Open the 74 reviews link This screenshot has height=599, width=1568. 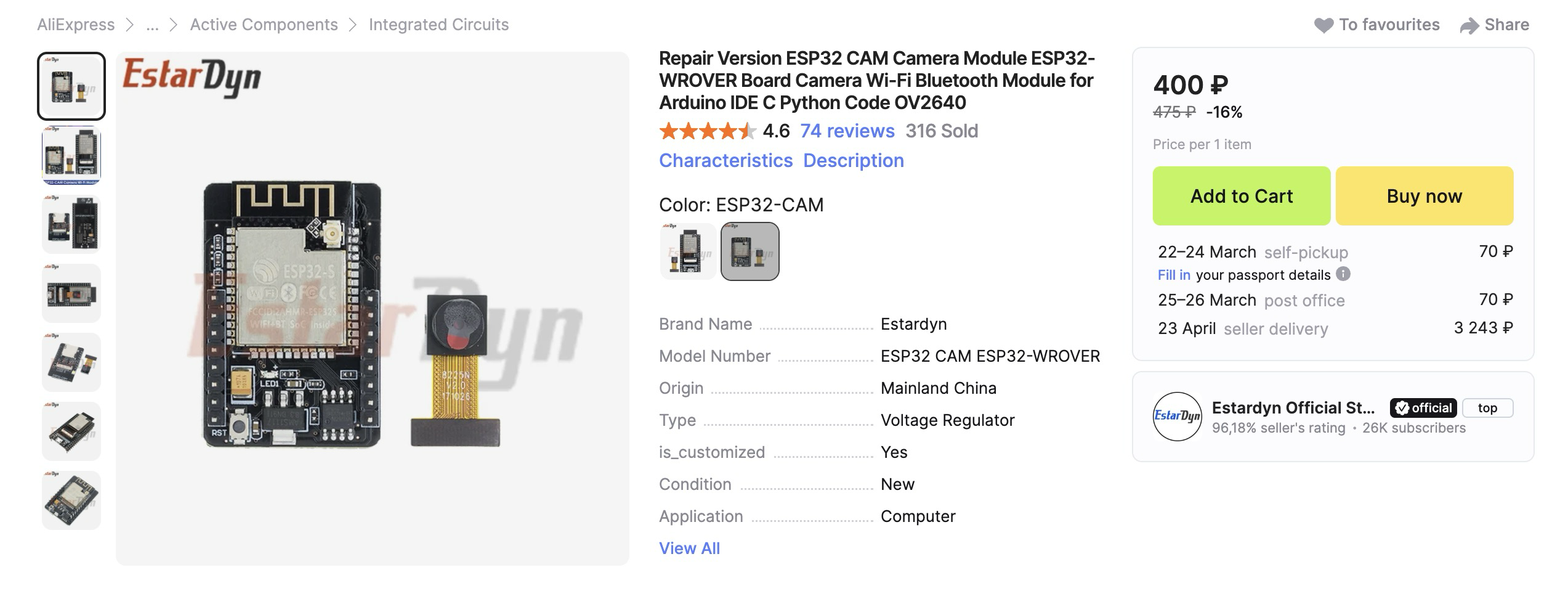pos(847,131)
